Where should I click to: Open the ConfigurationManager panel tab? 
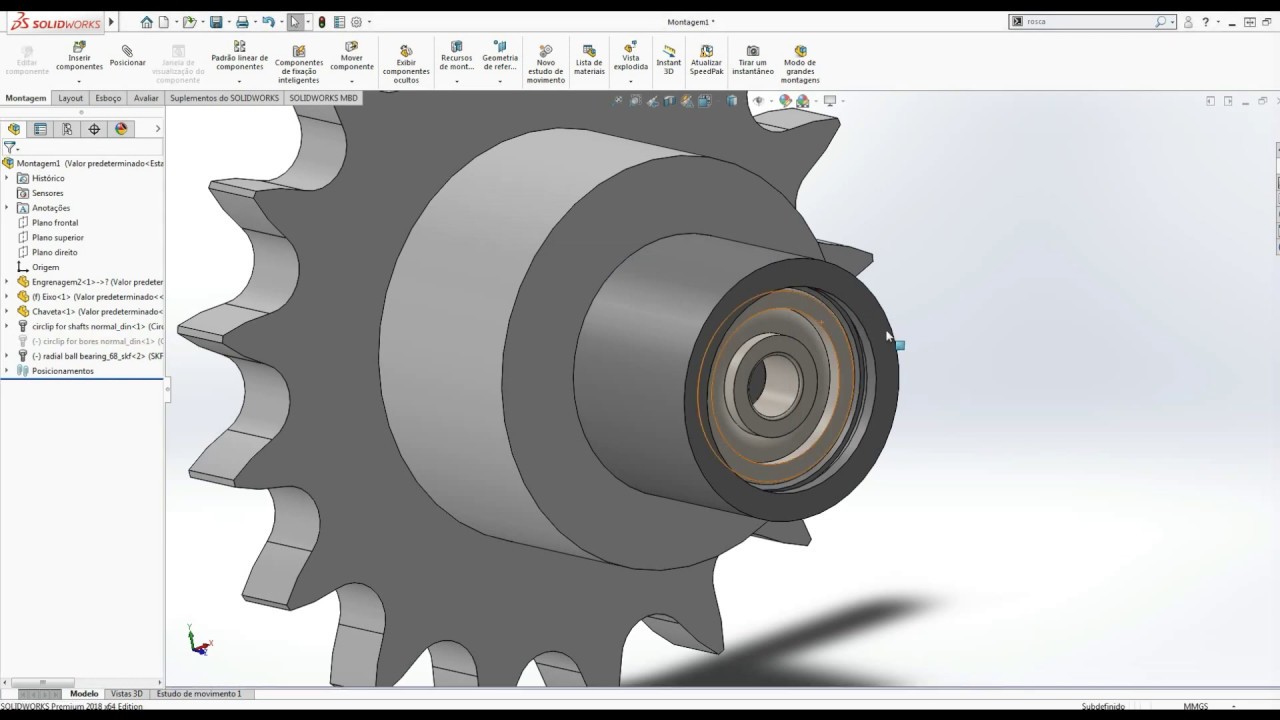coord(67,129)
